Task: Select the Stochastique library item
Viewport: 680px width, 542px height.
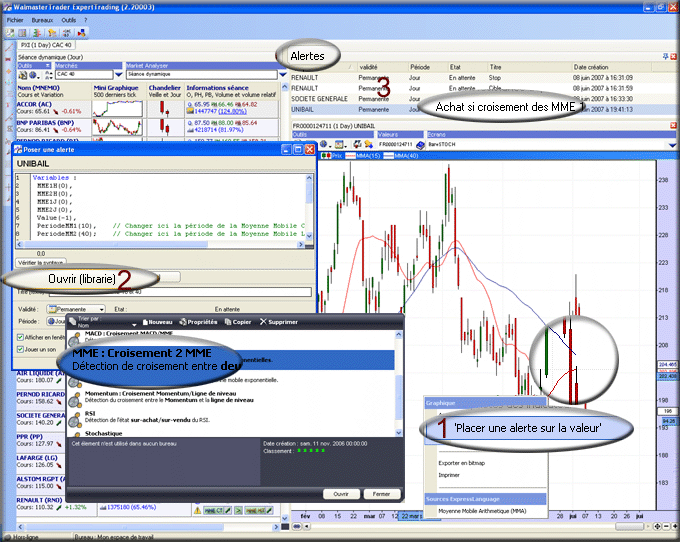Action: 232,433
